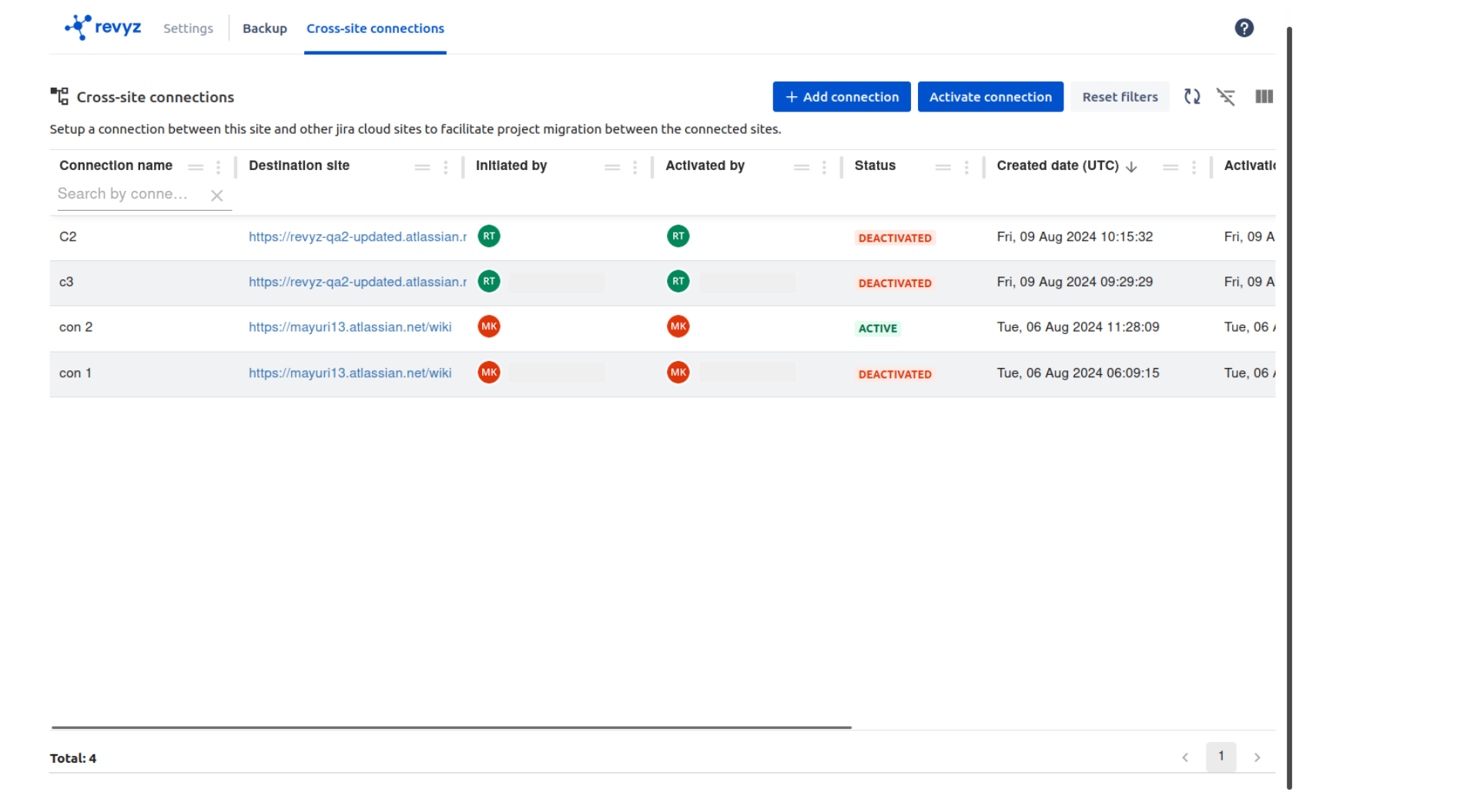Screen dimensions: 1477x812
Task: Open the help question mark icon
Action: pos(1244,28)
